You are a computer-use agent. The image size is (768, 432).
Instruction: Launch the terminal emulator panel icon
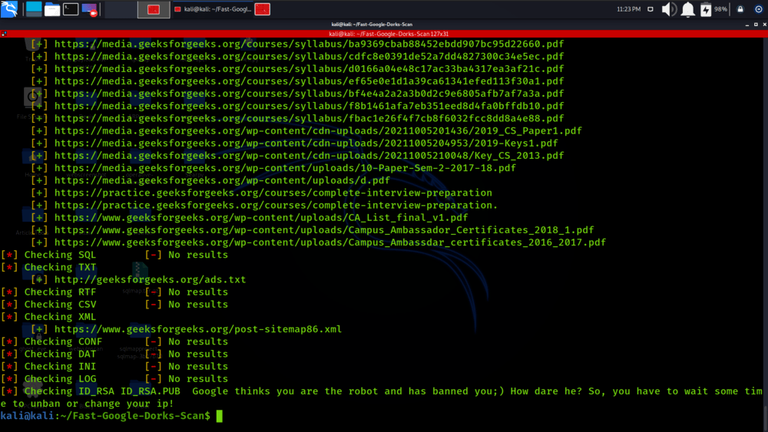[x=71, y=9]
